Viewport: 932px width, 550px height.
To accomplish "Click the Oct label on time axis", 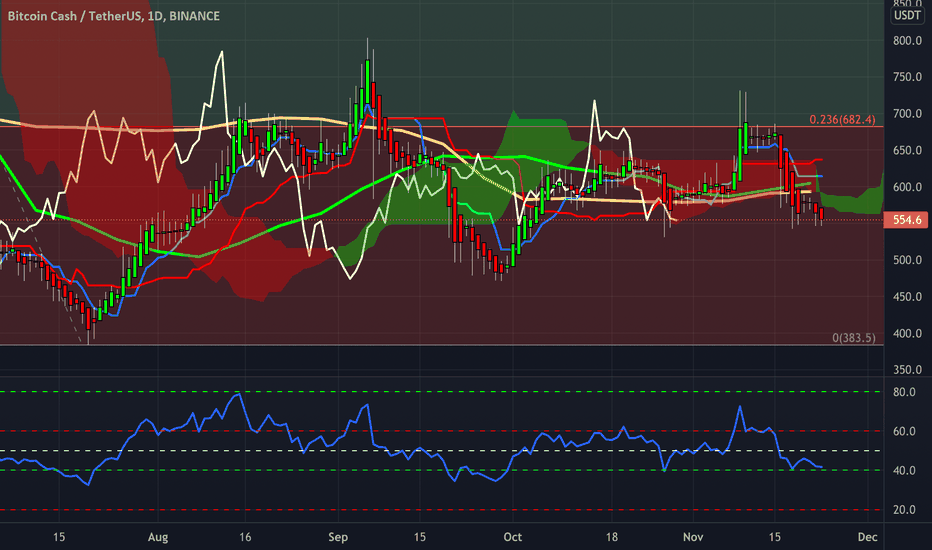I will click(512, 537).
